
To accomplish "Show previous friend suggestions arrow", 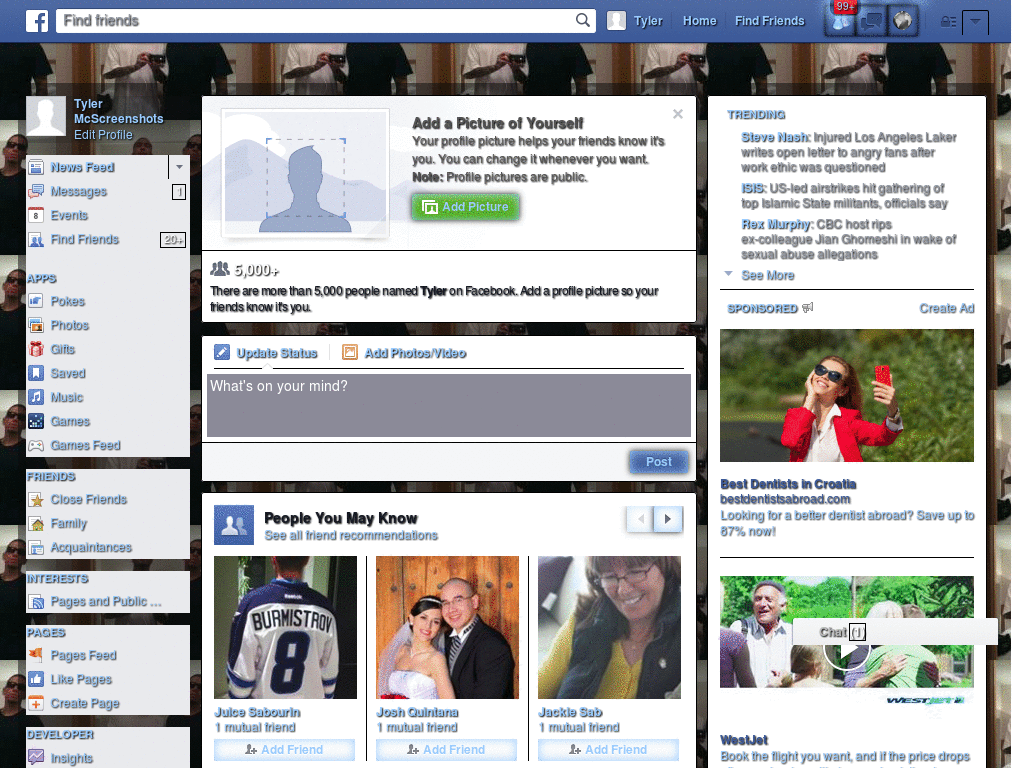I will tap(641, 519).
